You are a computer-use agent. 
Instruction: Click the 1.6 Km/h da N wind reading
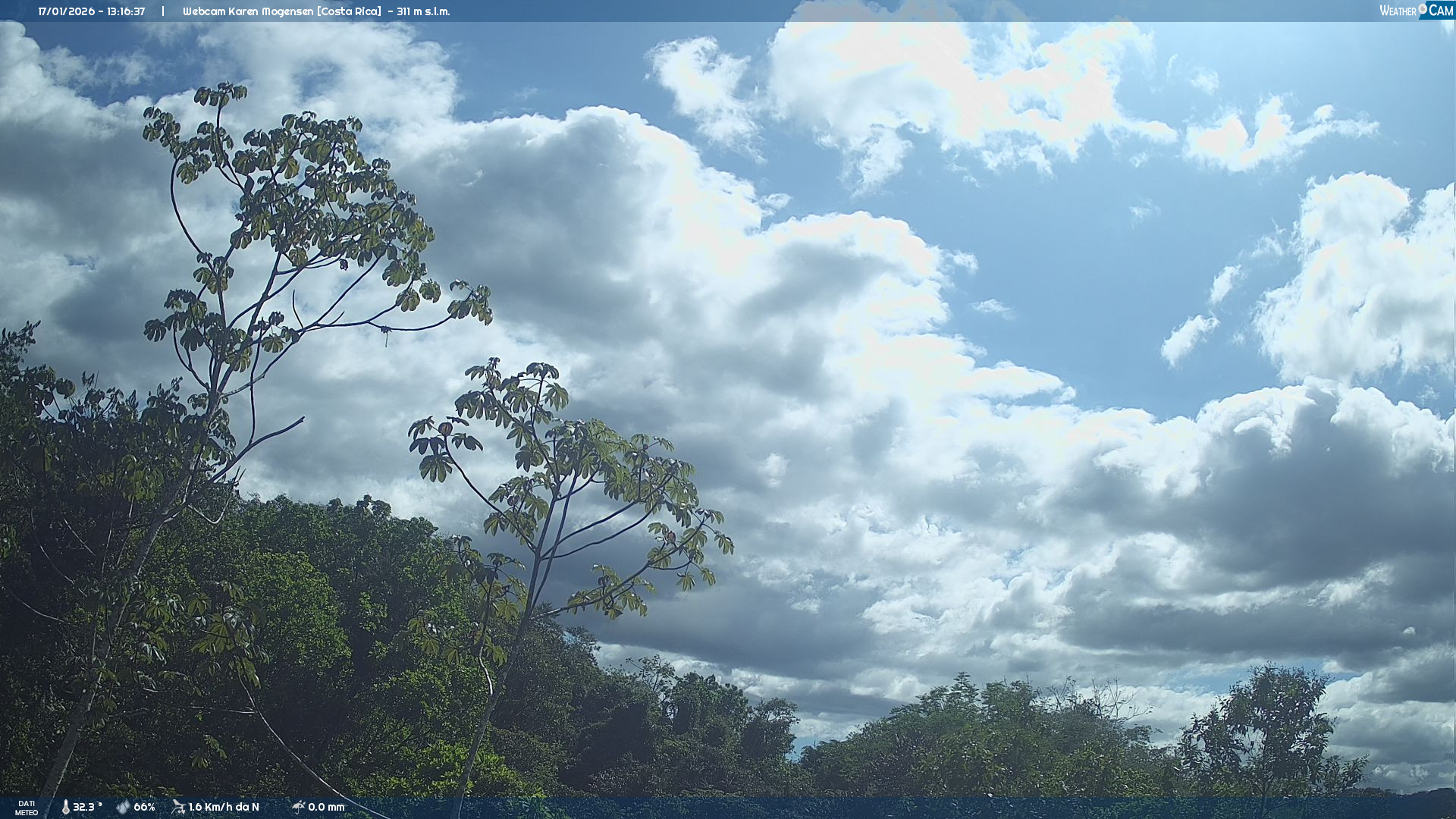coord(224,808)
